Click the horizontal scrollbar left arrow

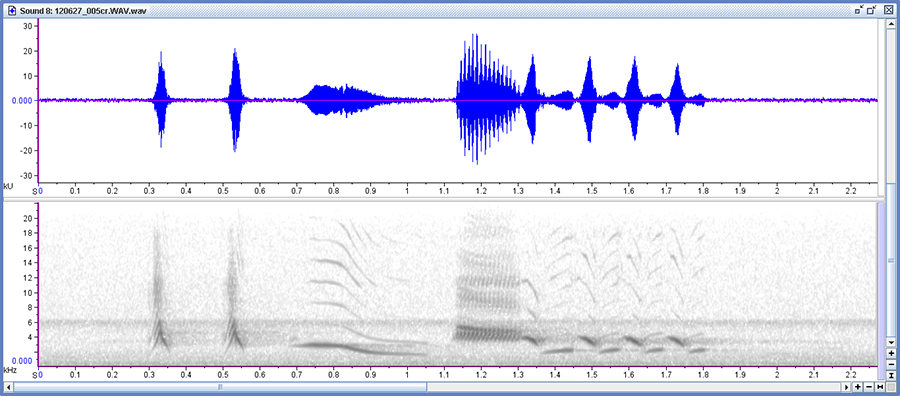pos(9,387)
